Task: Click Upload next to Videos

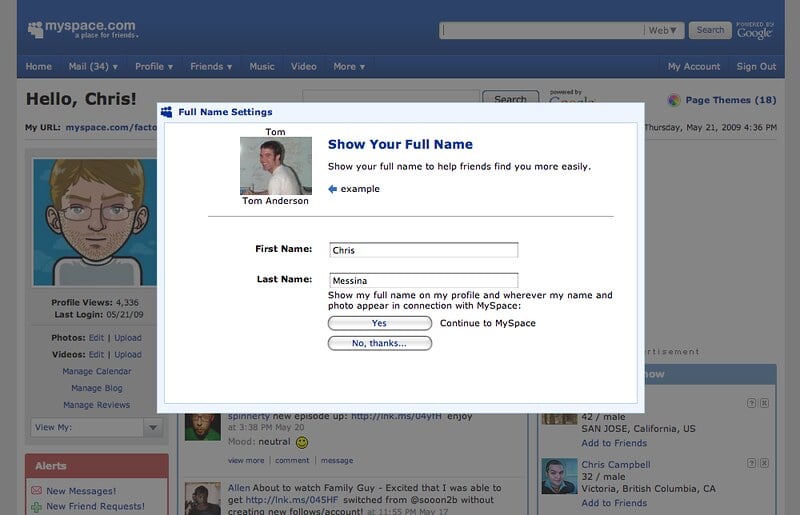Action: point(128,355)
